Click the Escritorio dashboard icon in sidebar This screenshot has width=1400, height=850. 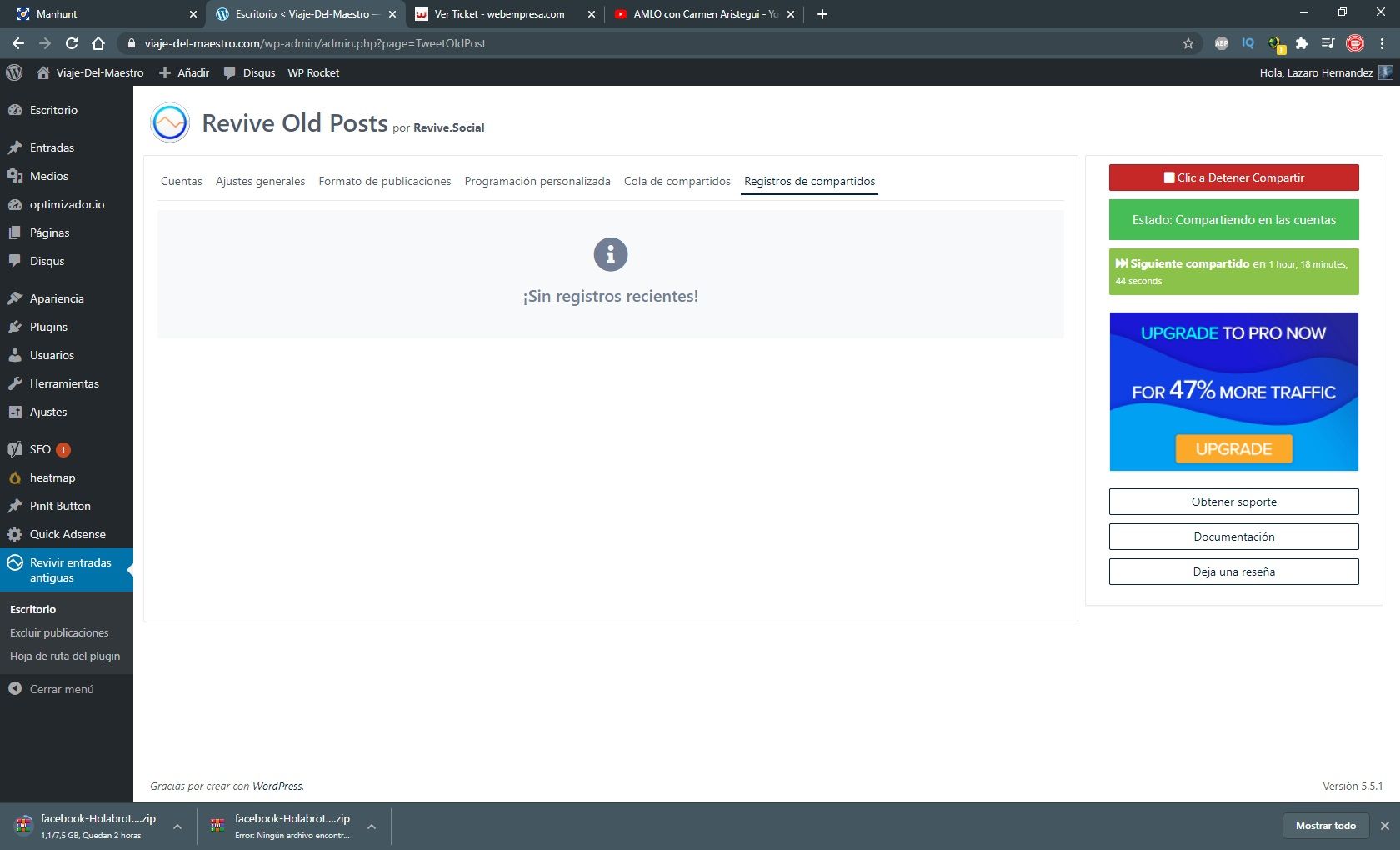[14, 110]
